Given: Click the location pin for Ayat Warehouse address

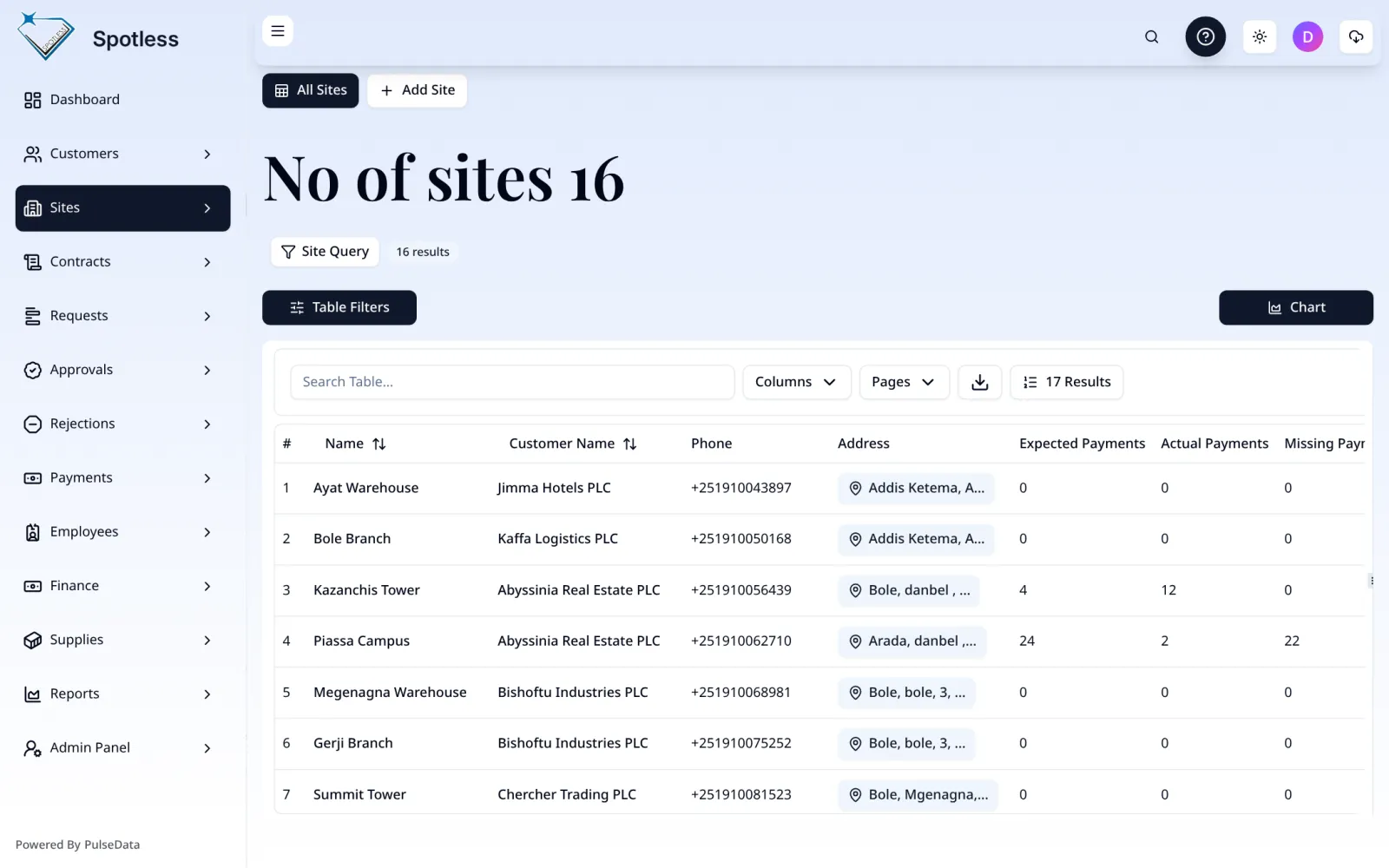Looking at the screenshot, I should coord(855,489).
